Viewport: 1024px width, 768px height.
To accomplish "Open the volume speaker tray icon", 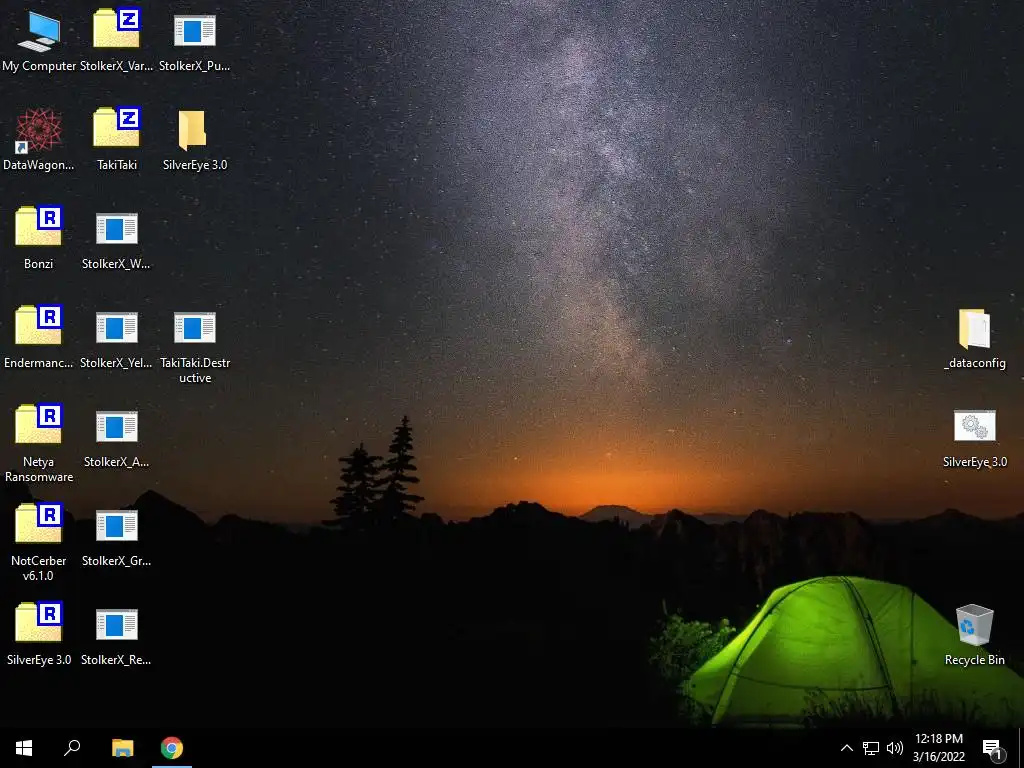I will click(x=895, y=748).
